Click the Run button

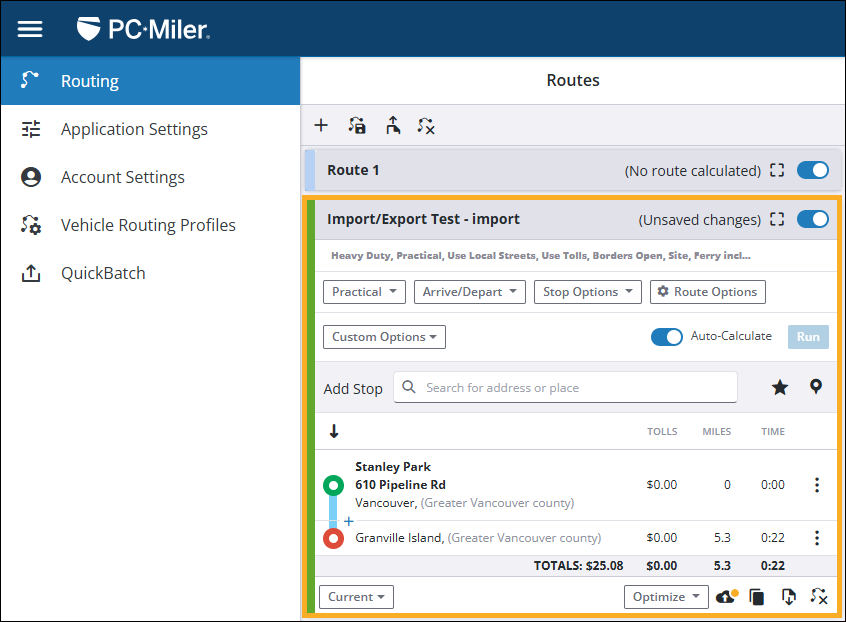point(808,337)
